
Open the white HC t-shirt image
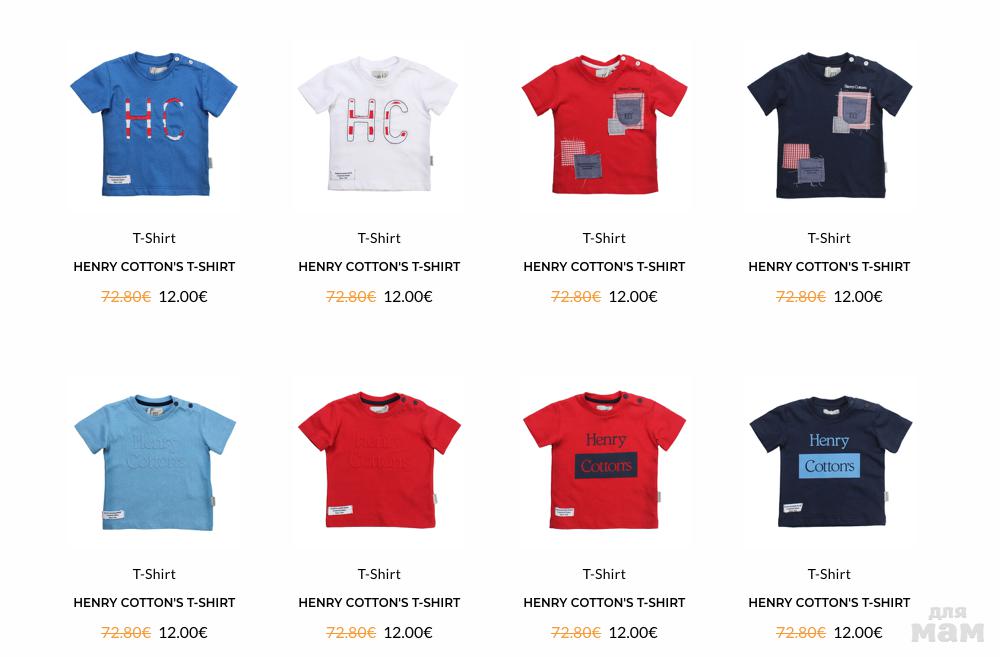pyautogui.click(x=378, y=124)
